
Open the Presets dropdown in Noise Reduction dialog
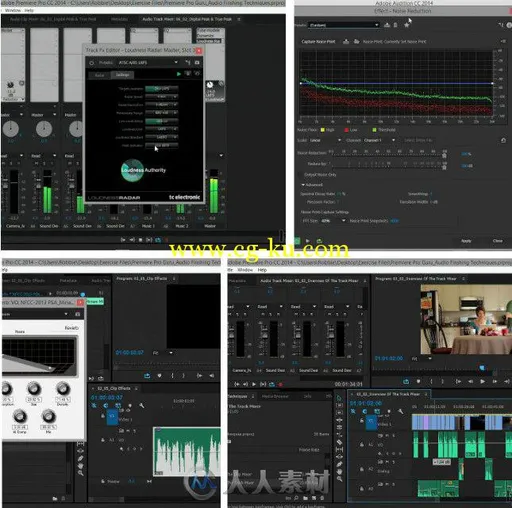[x=344, y=25]
